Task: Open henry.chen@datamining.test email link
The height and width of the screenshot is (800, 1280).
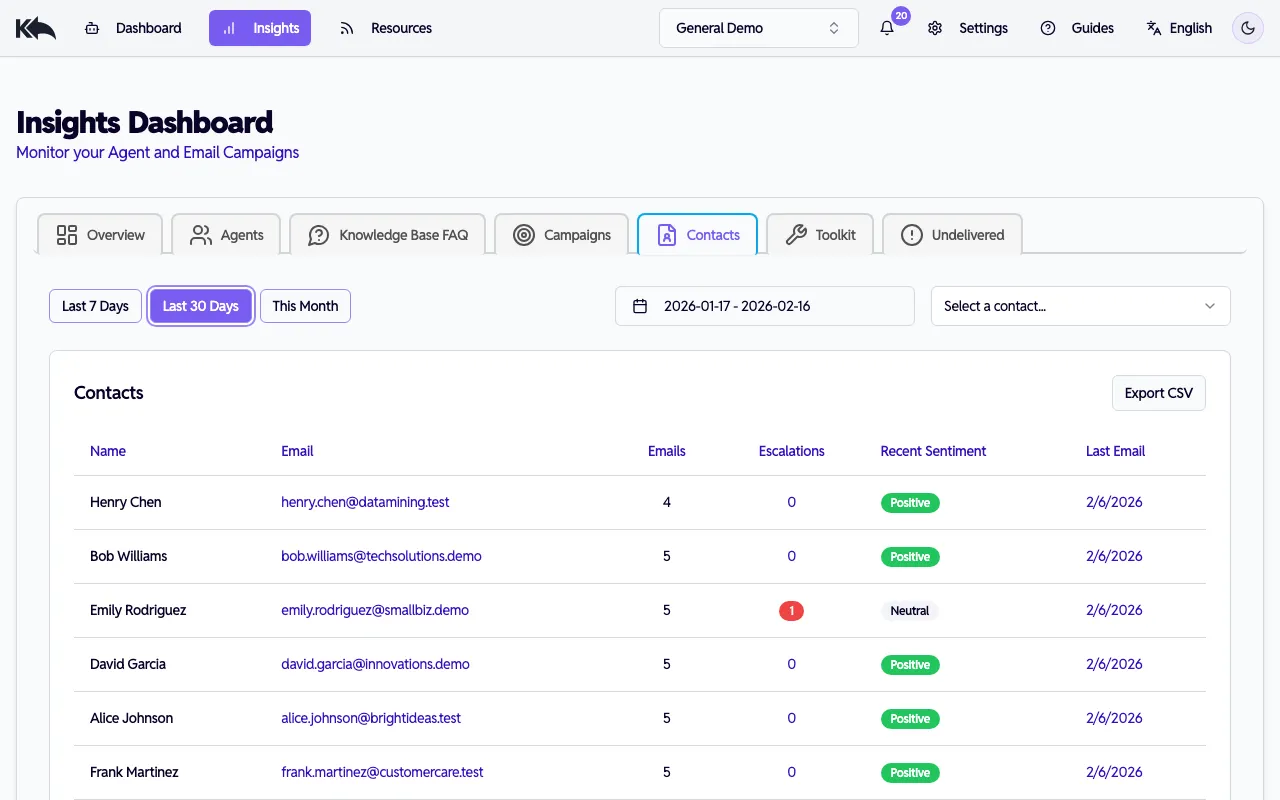Action: coord(365,502)
